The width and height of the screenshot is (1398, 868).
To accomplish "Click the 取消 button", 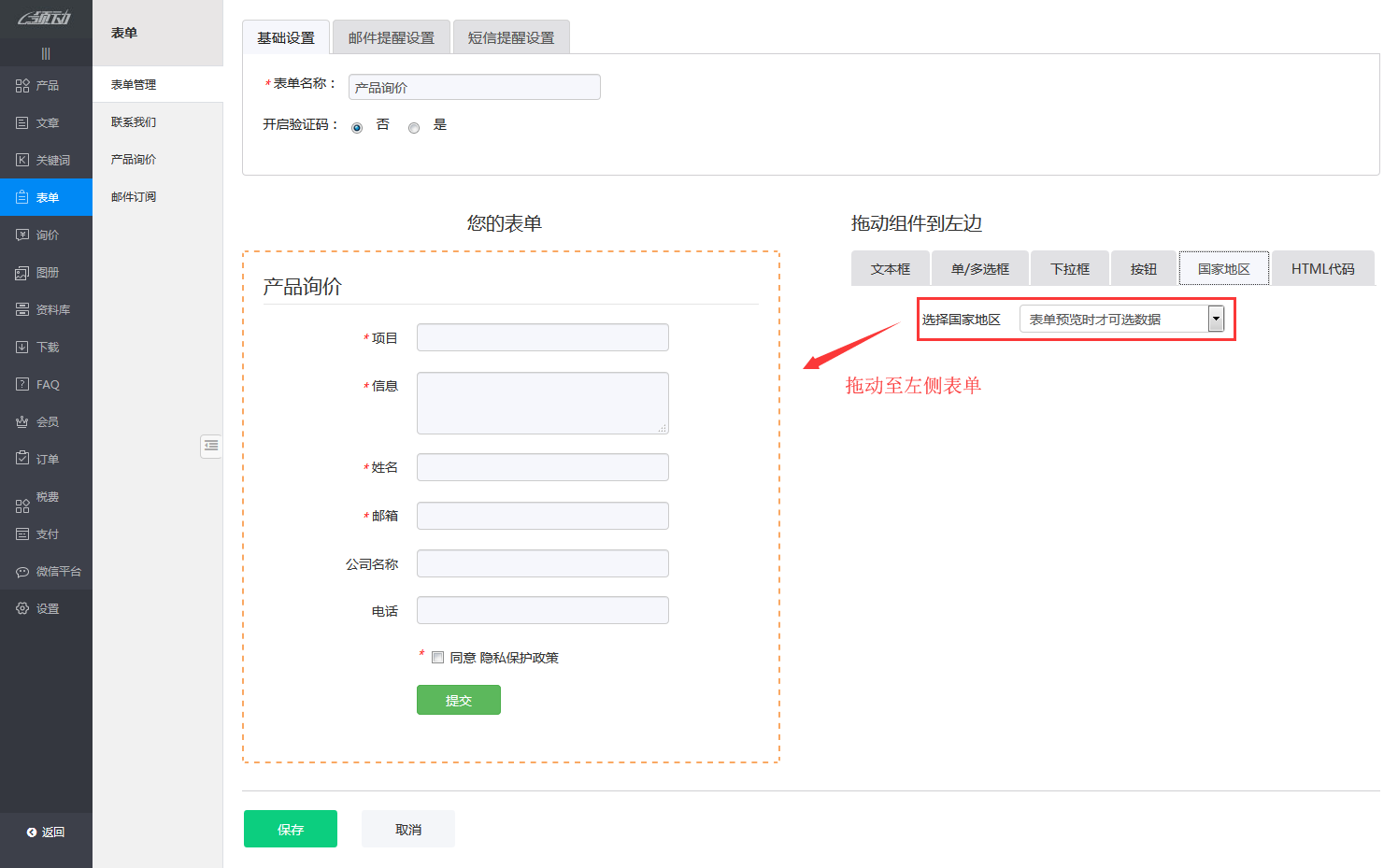I will pos(407,829).
